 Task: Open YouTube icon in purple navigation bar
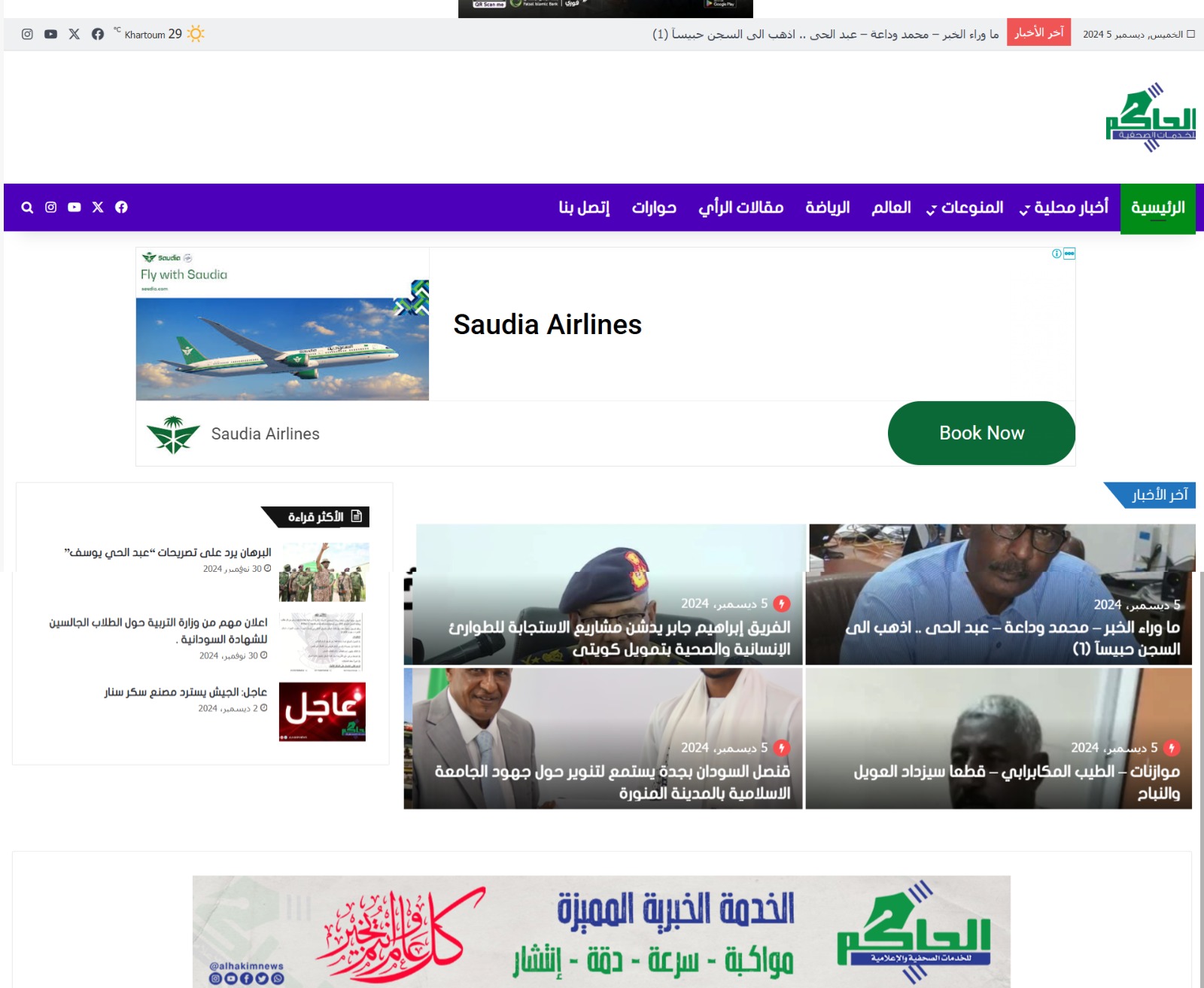(74, 208)
